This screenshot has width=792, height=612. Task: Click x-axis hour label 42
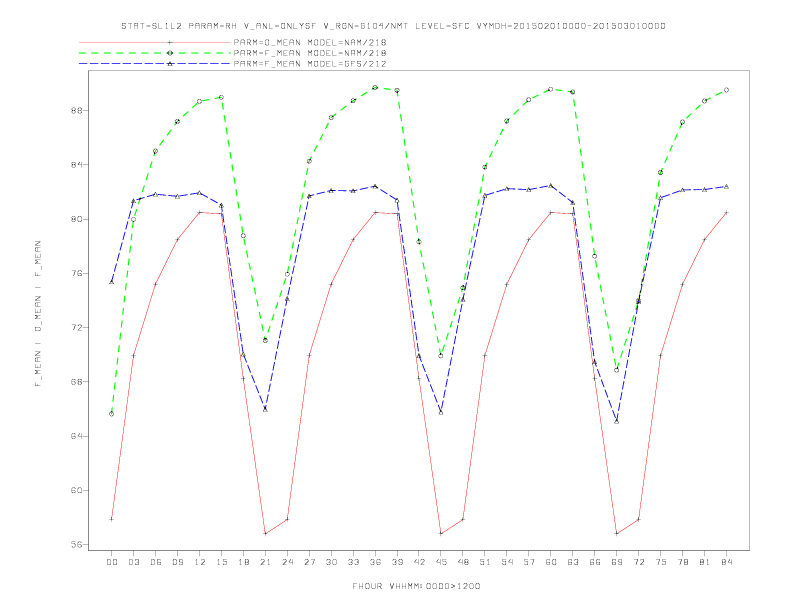[419, 562]
